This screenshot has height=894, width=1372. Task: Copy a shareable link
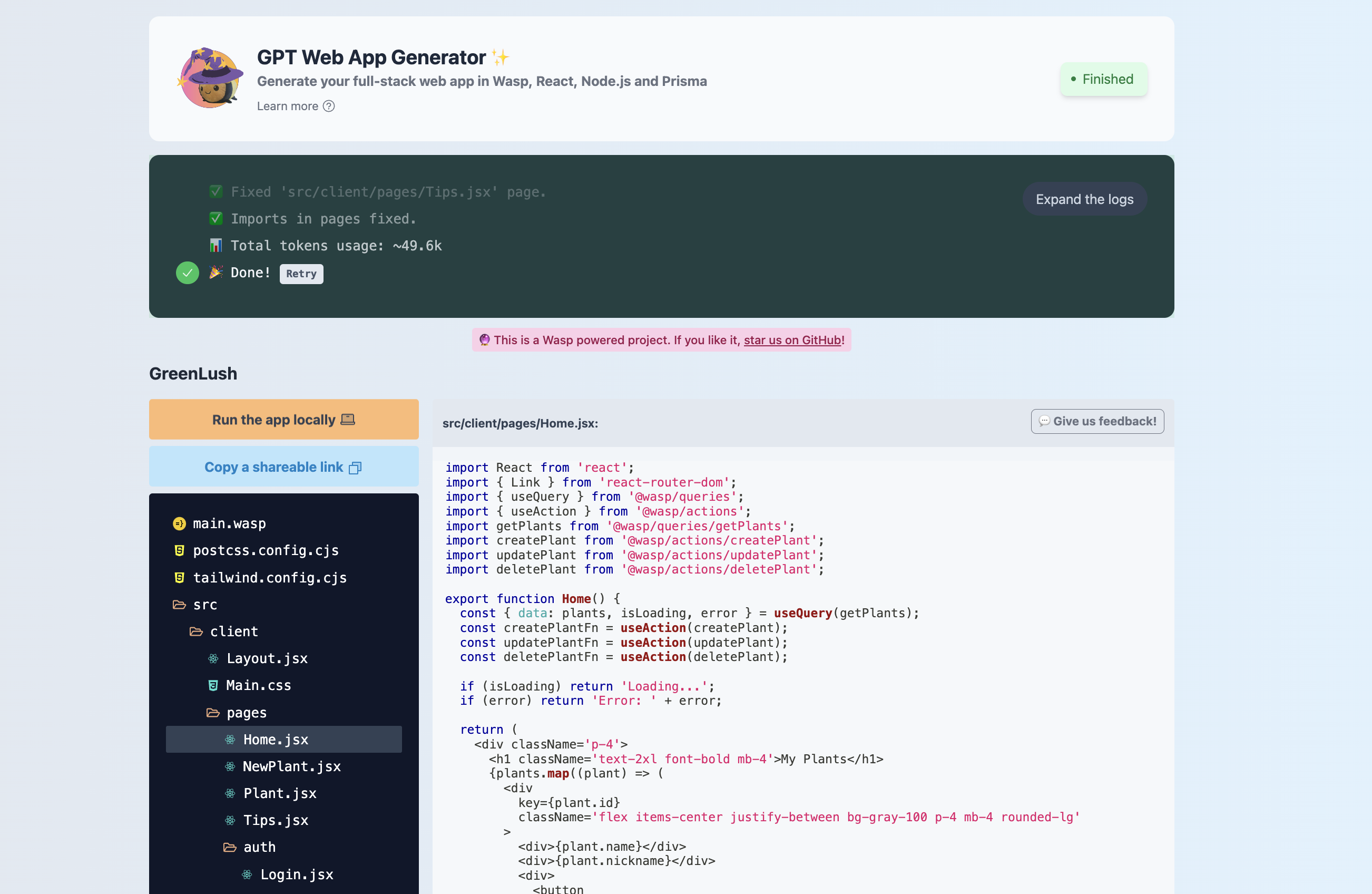[283, 467]
